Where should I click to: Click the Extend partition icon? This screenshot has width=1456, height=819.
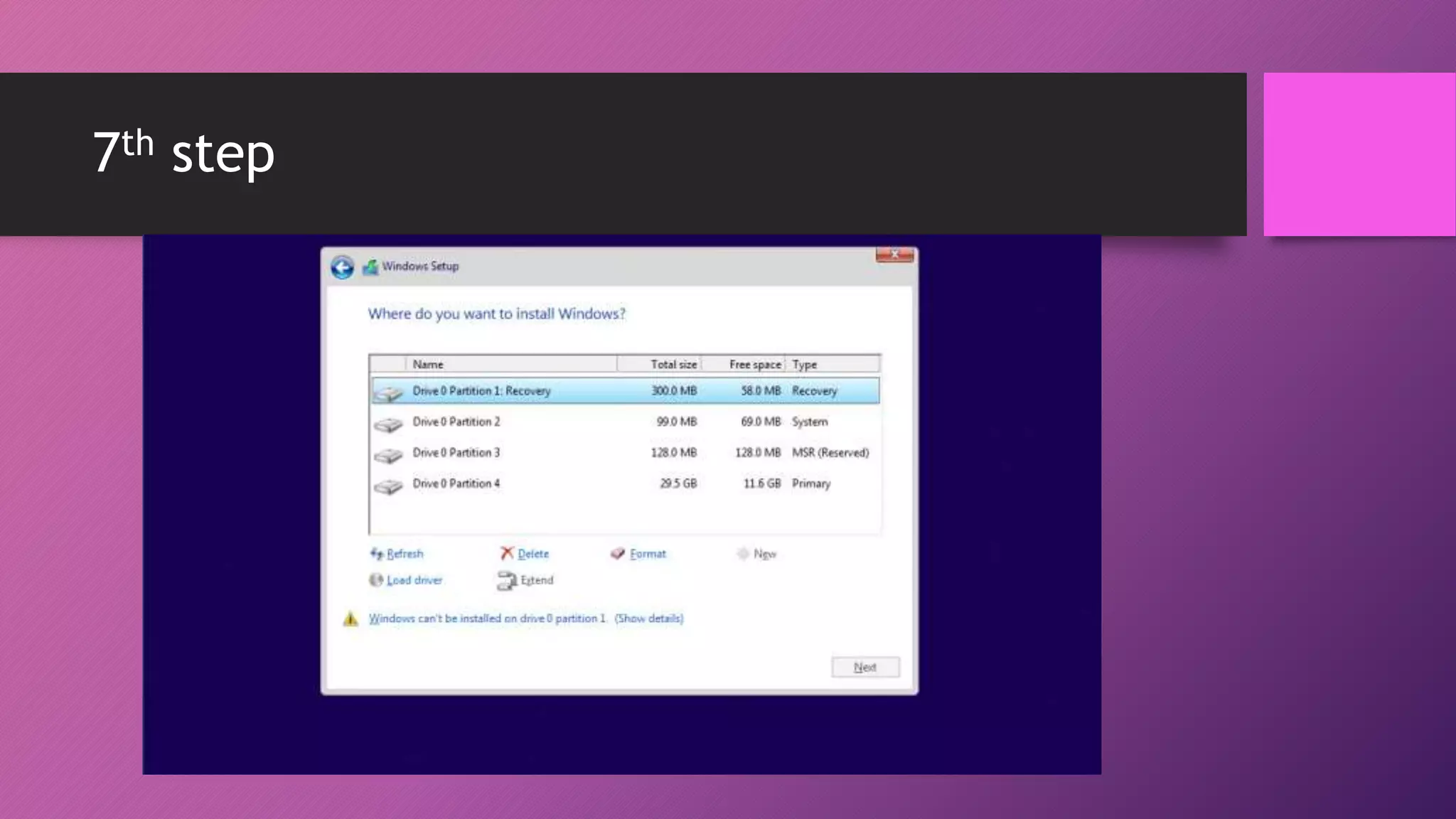[x=506, y=581]
